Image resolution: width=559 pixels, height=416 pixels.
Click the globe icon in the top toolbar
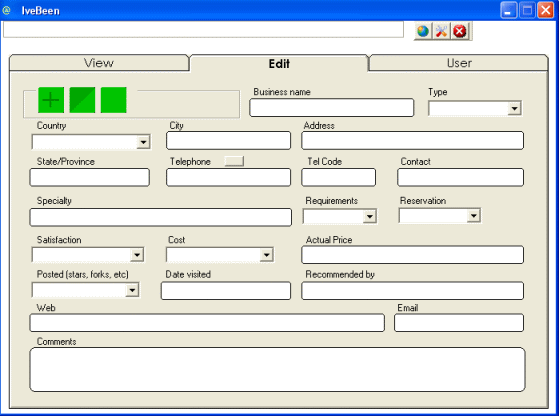(x=423, y=31)
